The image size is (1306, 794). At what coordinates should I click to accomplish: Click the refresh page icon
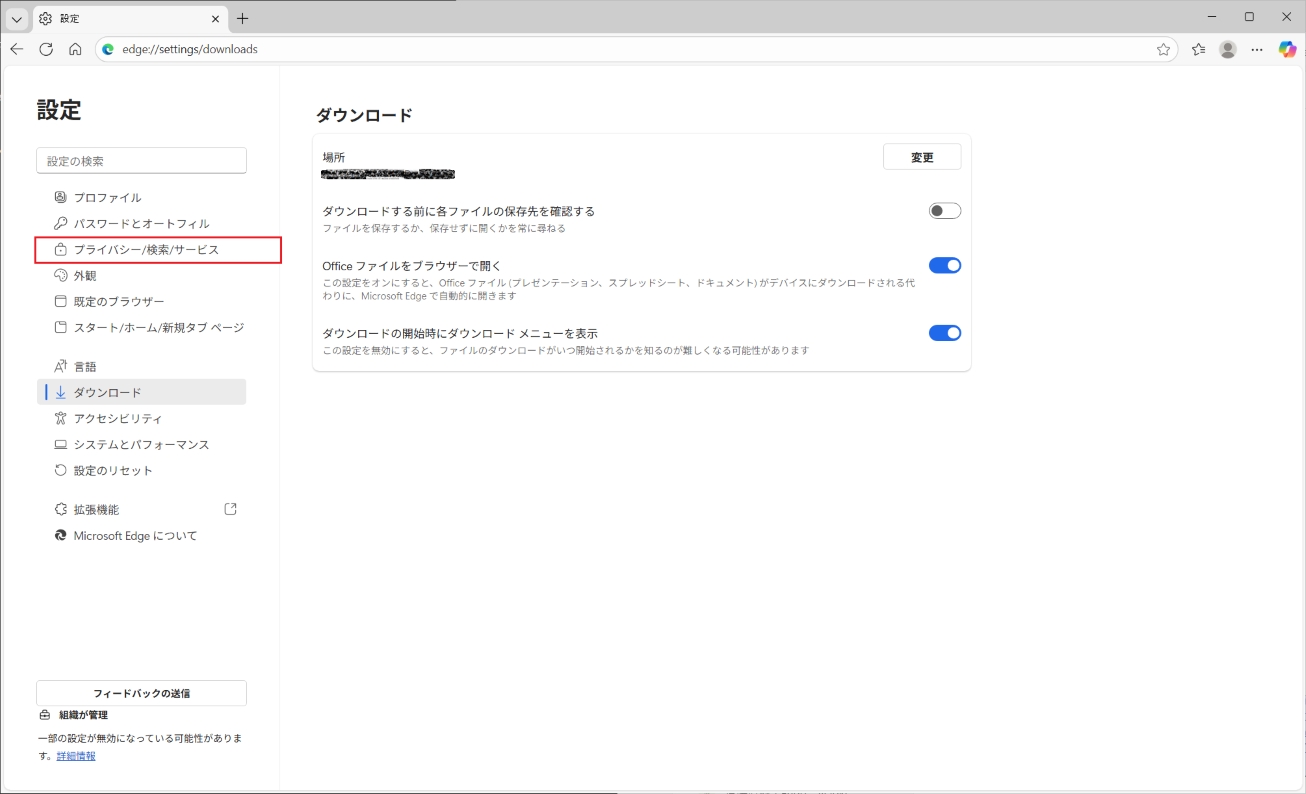click(x=46, y=49)
